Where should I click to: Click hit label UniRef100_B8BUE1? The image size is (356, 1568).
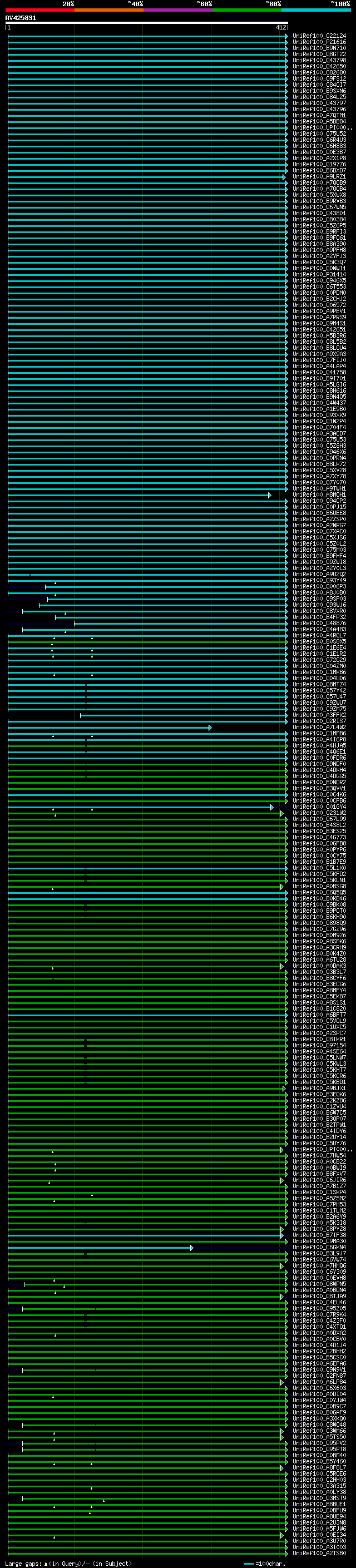[x=319, y=1505]
